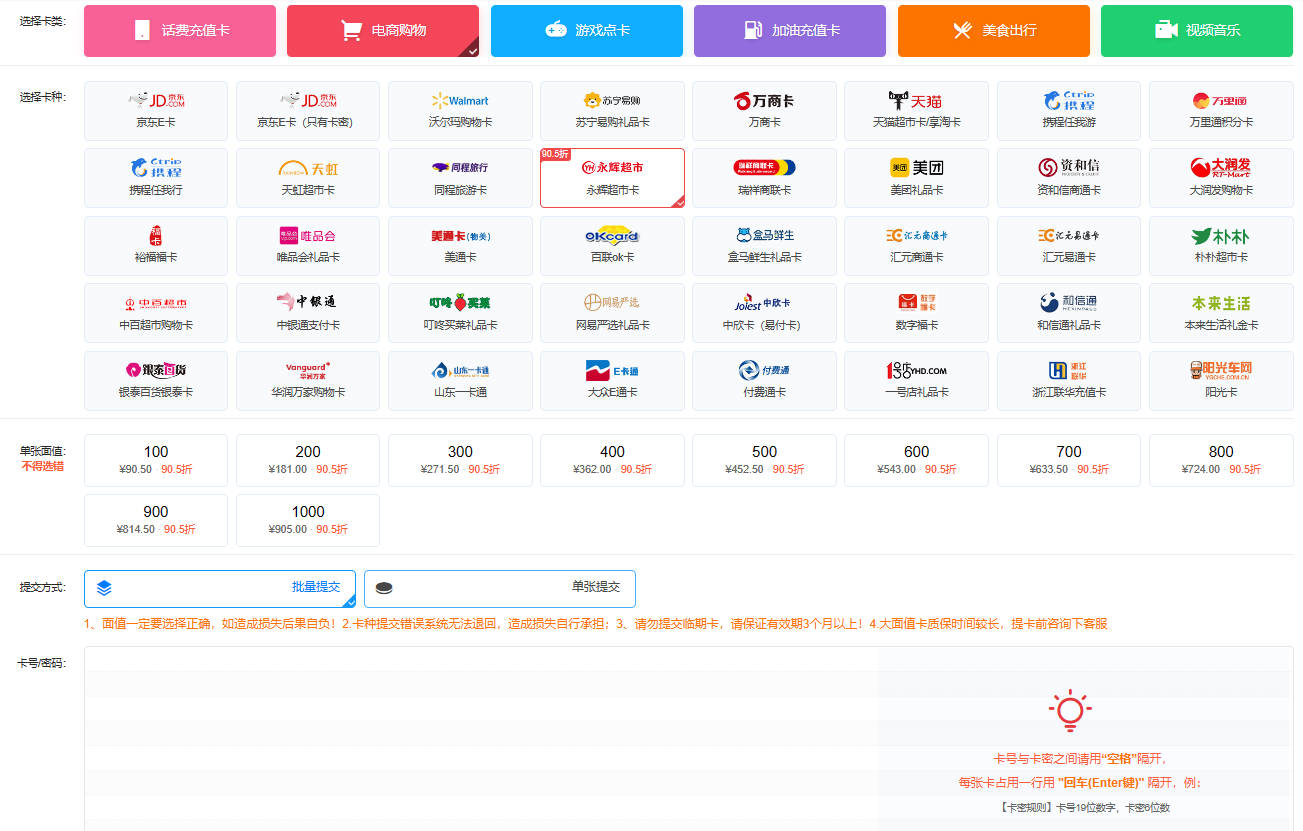1303x831 pixels.
Task: Pick 天猫超市卡/享淘卡
Action: click(x=917, y=111)
